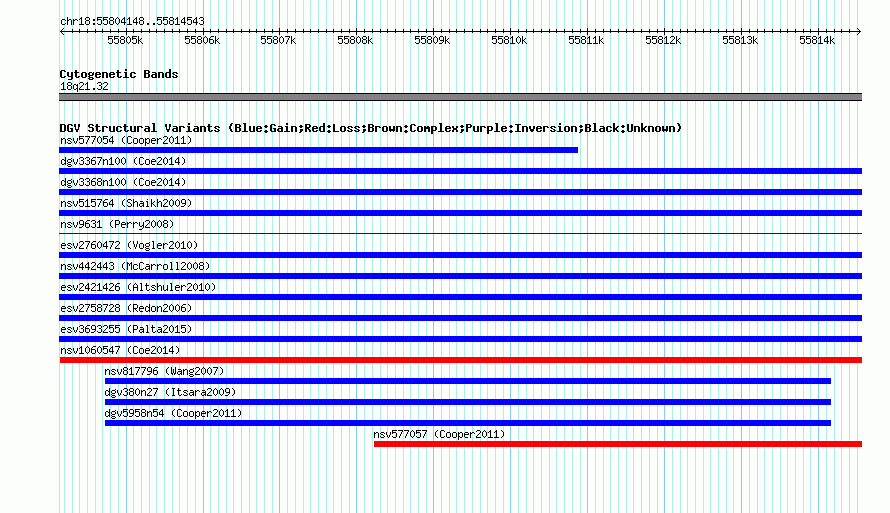This screenshot has width=890, height=513.
Task: Click the 55810k ruler tick label
Action: tap(509, 40)
